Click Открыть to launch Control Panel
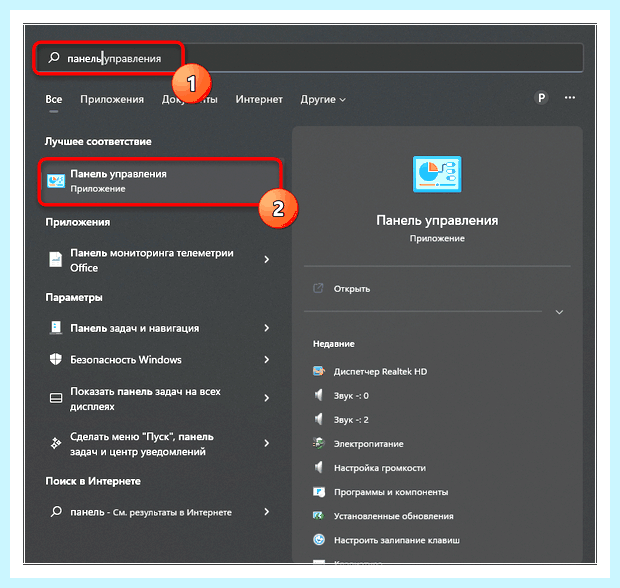Viewport: 620px width, 588px height. (x=352, y=289)
